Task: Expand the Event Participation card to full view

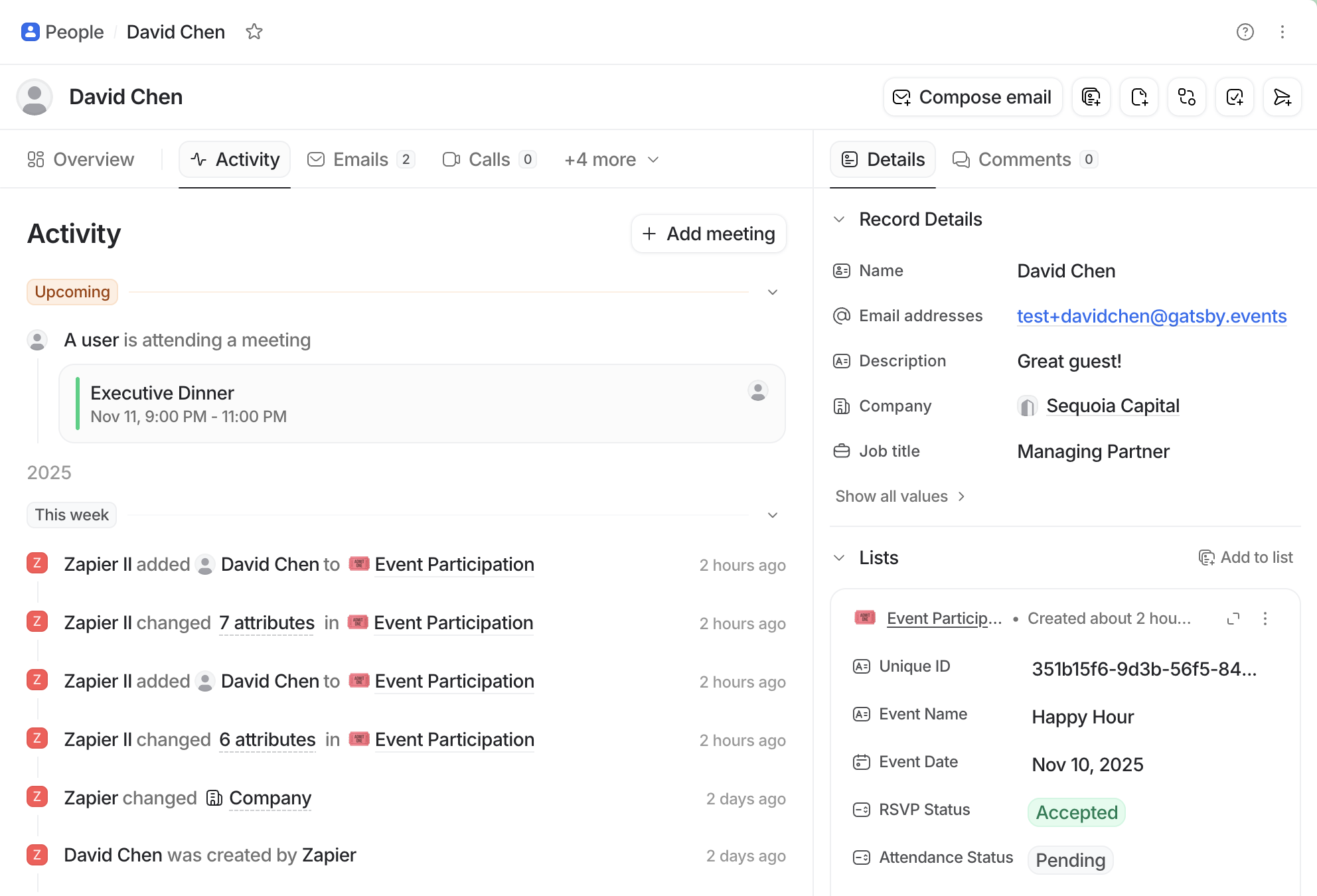Action: (1233, 619)
